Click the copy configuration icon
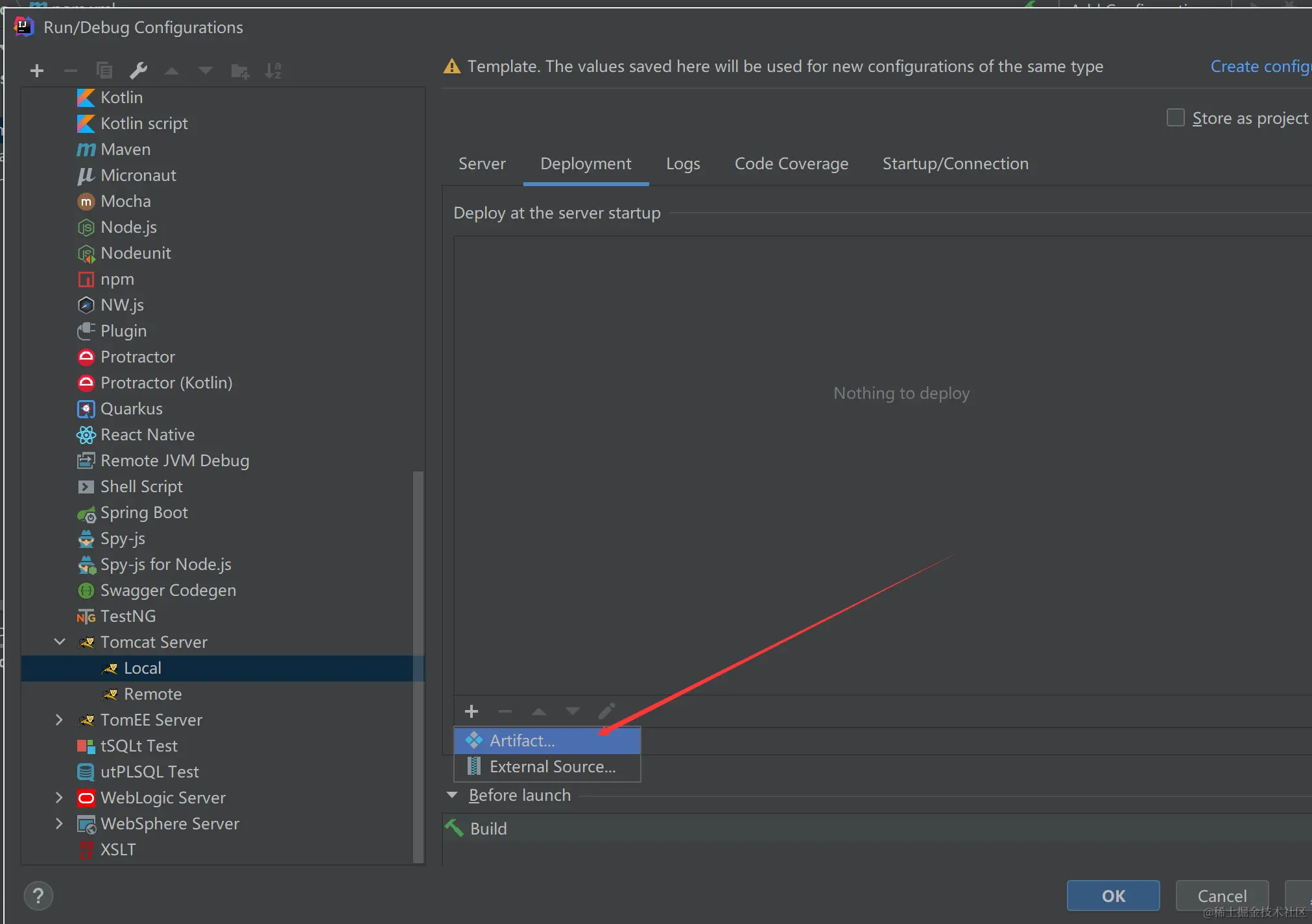This screenshot has width=1312, height=924. click(x=104, y=71)
